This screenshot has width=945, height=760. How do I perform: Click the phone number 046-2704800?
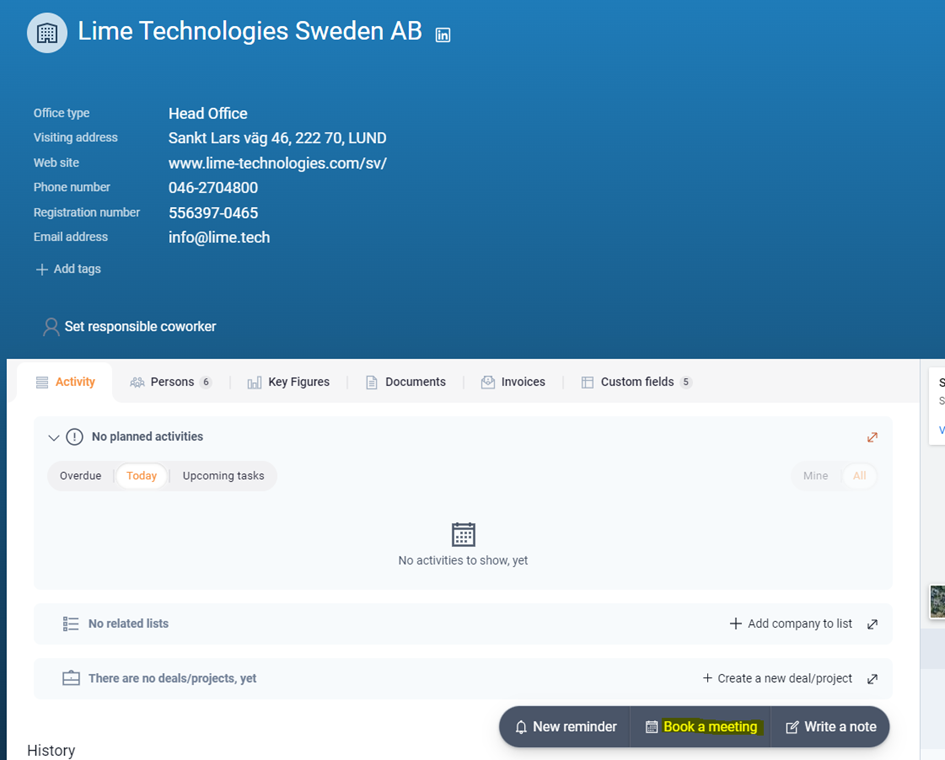coord(213,188)
